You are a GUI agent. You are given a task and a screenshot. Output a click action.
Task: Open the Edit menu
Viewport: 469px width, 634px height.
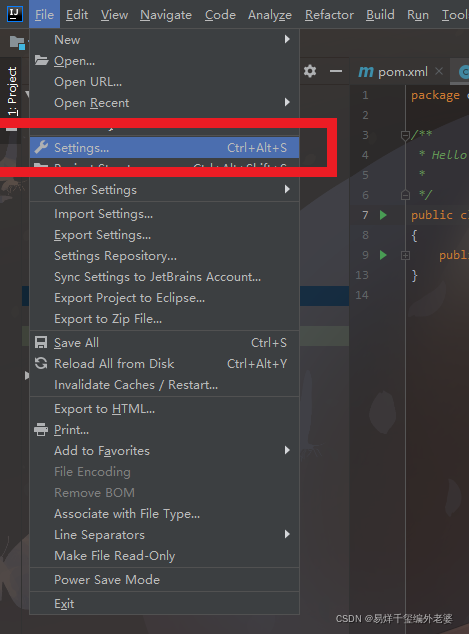coord(77,15)
